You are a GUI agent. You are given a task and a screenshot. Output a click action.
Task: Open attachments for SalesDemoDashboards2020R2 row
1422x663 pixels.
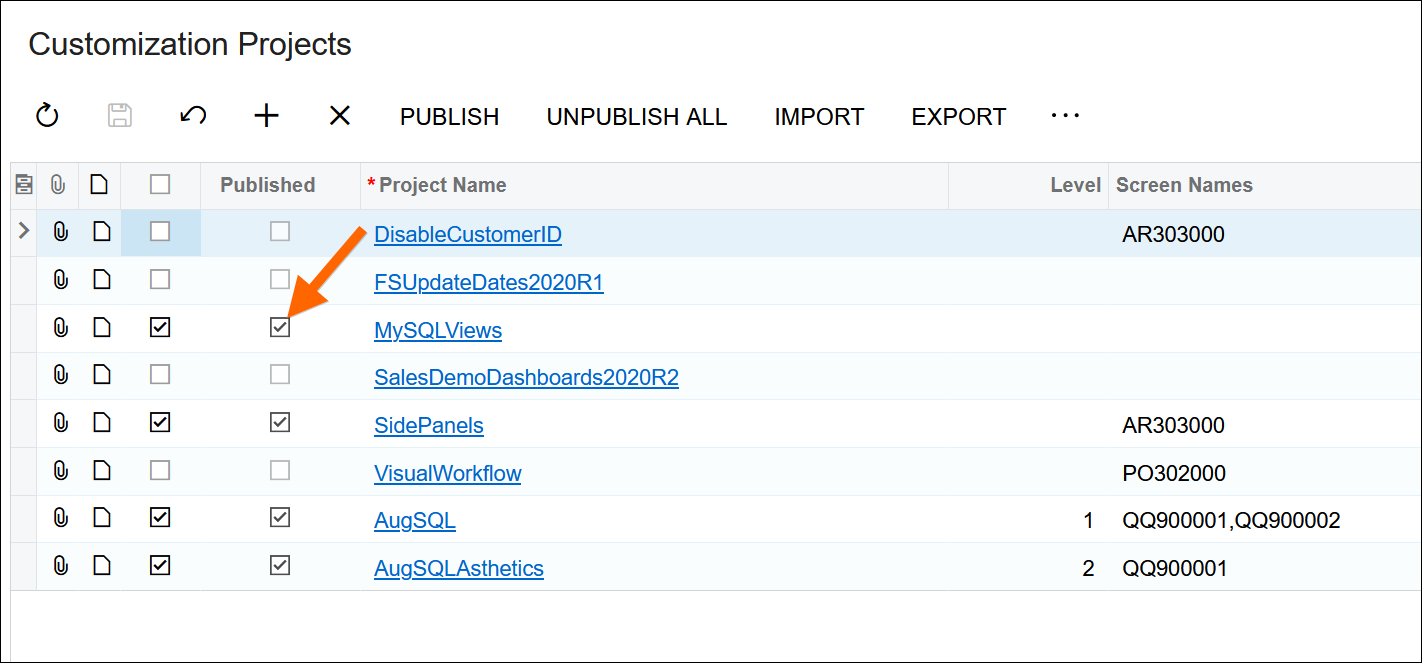pyautogui.click(x=60, y=375)
